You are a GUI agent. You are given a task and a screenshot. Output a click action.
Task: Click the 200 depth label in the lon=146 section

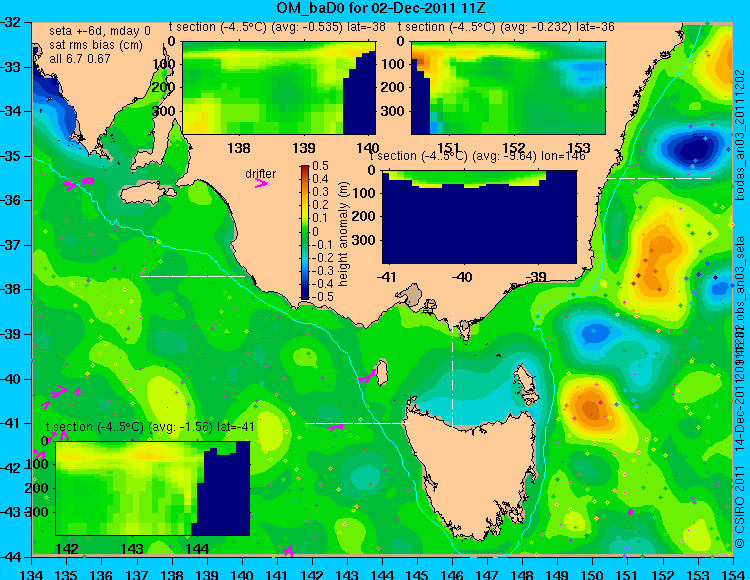[365, 217]
